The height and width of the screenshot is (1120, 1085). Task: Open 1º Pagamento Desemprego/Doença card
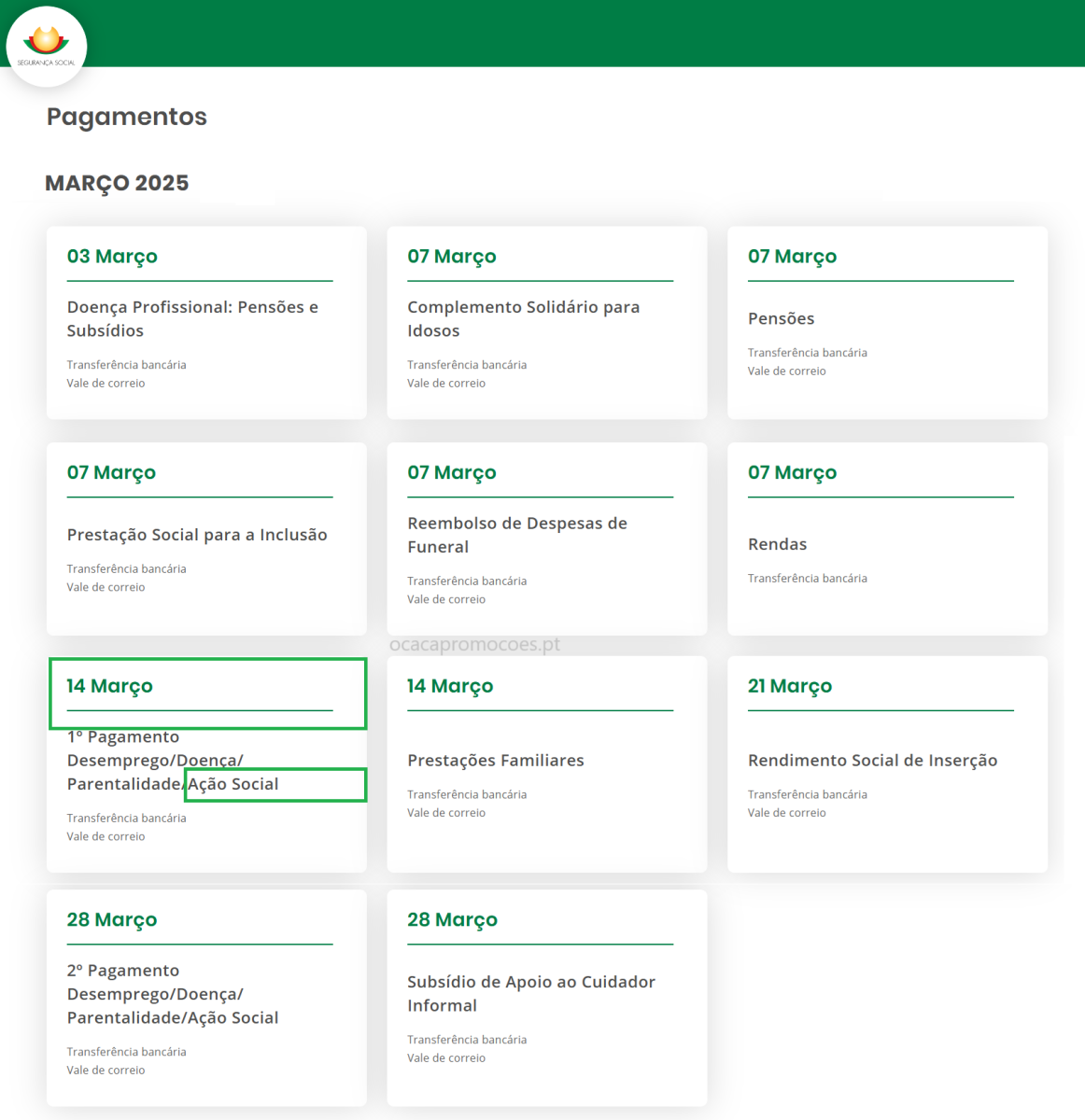(206, 764)
